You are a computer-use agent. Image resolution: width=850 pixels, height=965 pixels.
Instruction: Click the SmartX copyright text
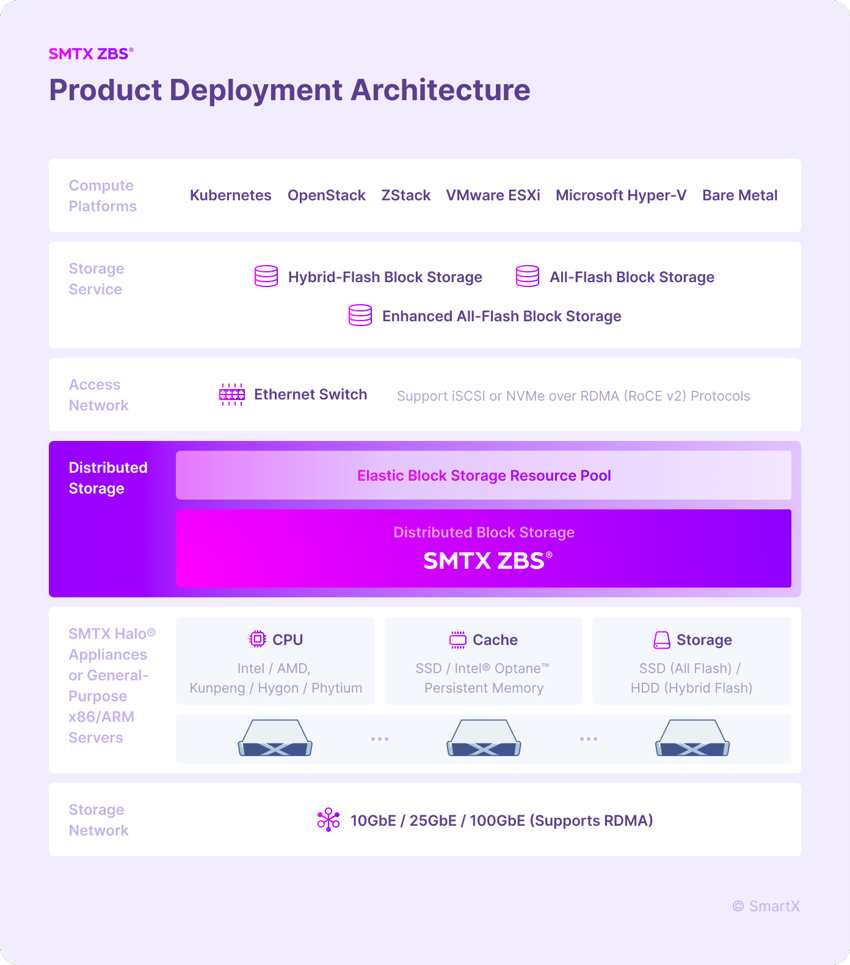click(766, 906)
